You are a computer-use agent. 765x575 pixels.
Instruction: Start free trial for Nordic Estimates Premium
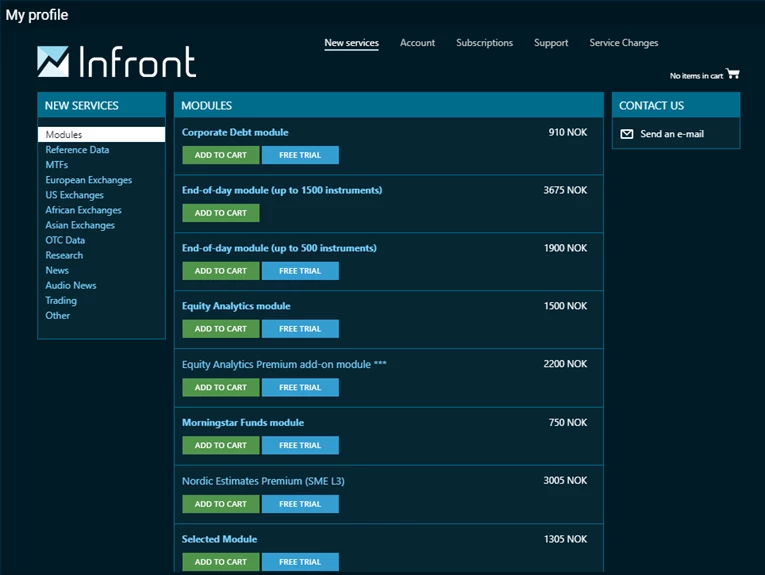point(300,504)
